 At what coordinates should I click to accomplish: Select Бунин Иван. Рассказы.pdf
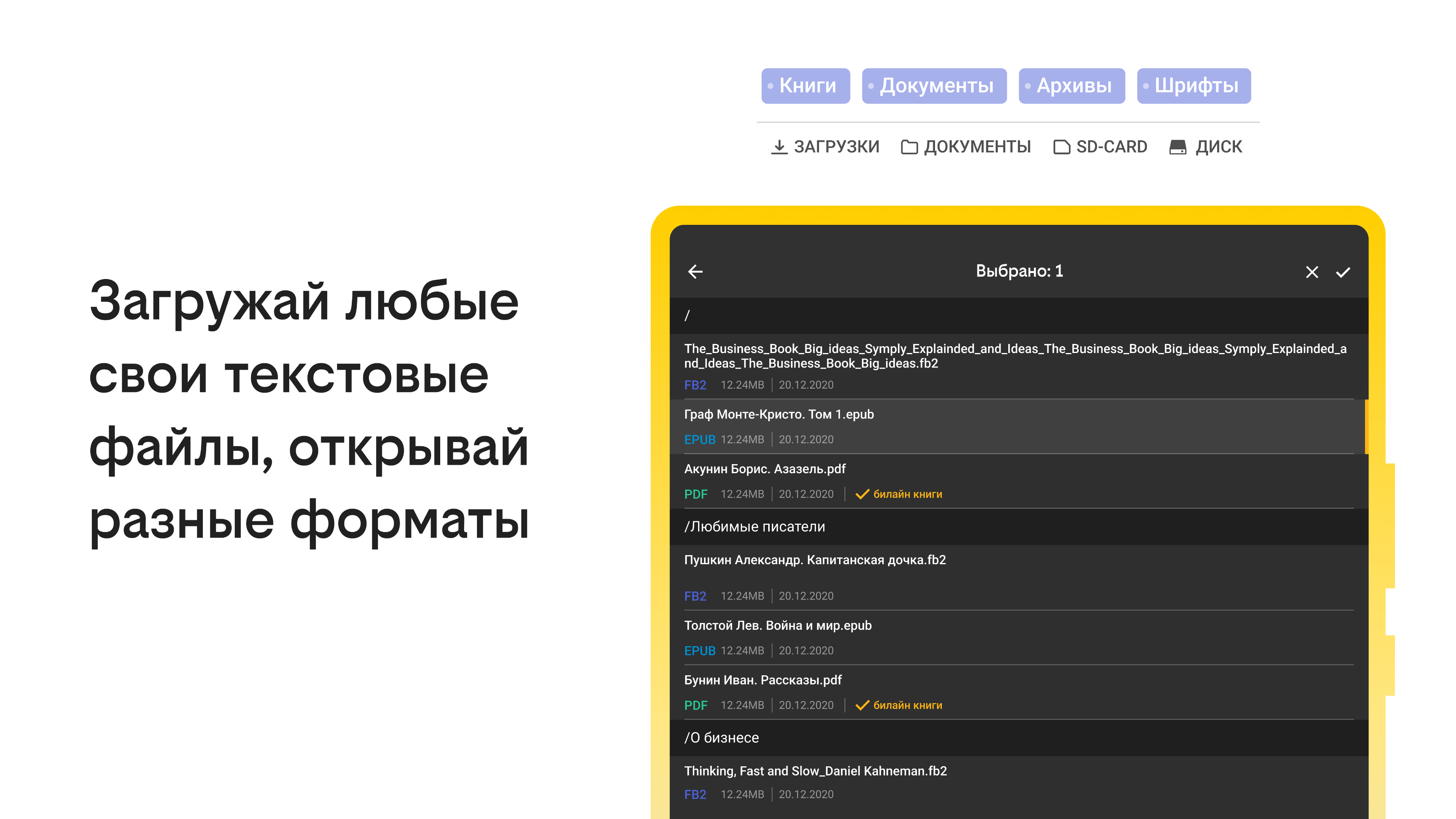tap(1018, 692)
